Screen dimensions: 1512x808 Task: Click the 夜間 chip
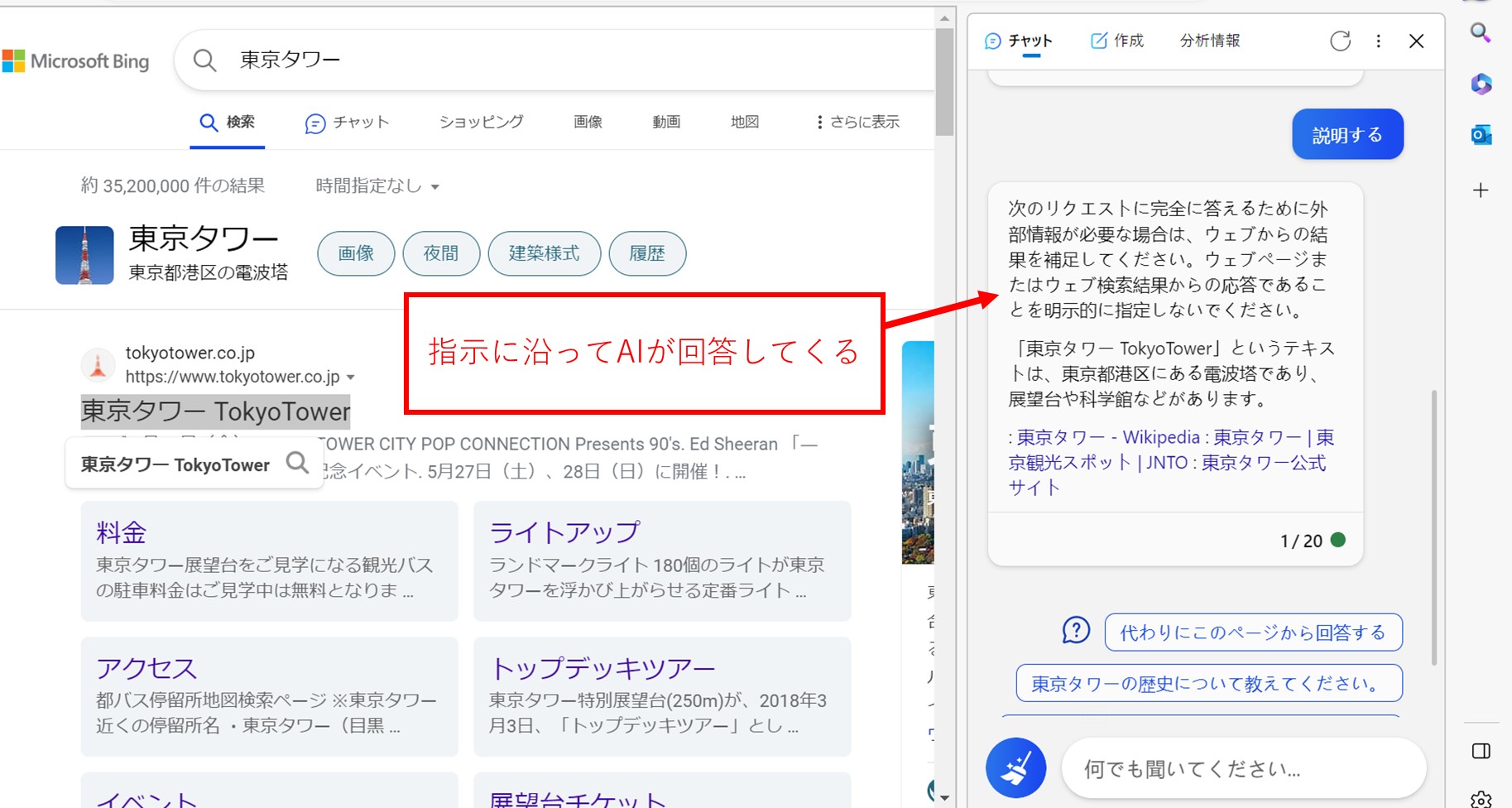point(441,253)
